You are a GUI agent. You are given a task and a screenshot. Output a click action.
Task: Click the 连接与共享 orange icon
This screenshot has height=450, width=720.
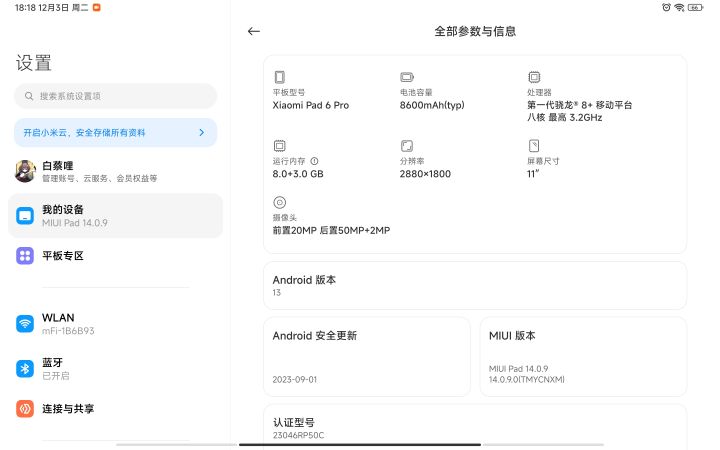pos(25,408)
